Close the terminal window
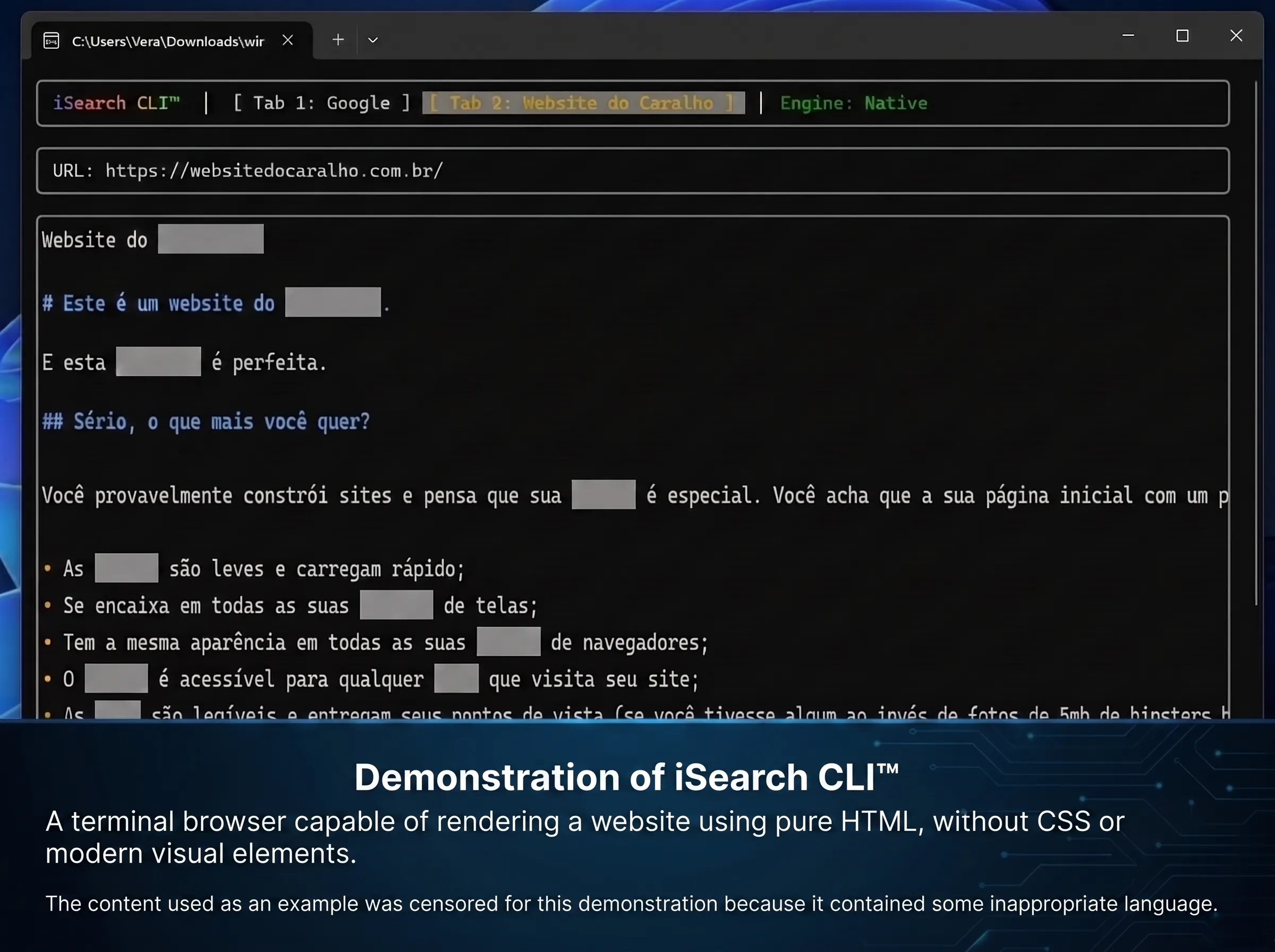Image resolution: width=1275 pixels, height=952 pixels. [x=1236, y=36]
